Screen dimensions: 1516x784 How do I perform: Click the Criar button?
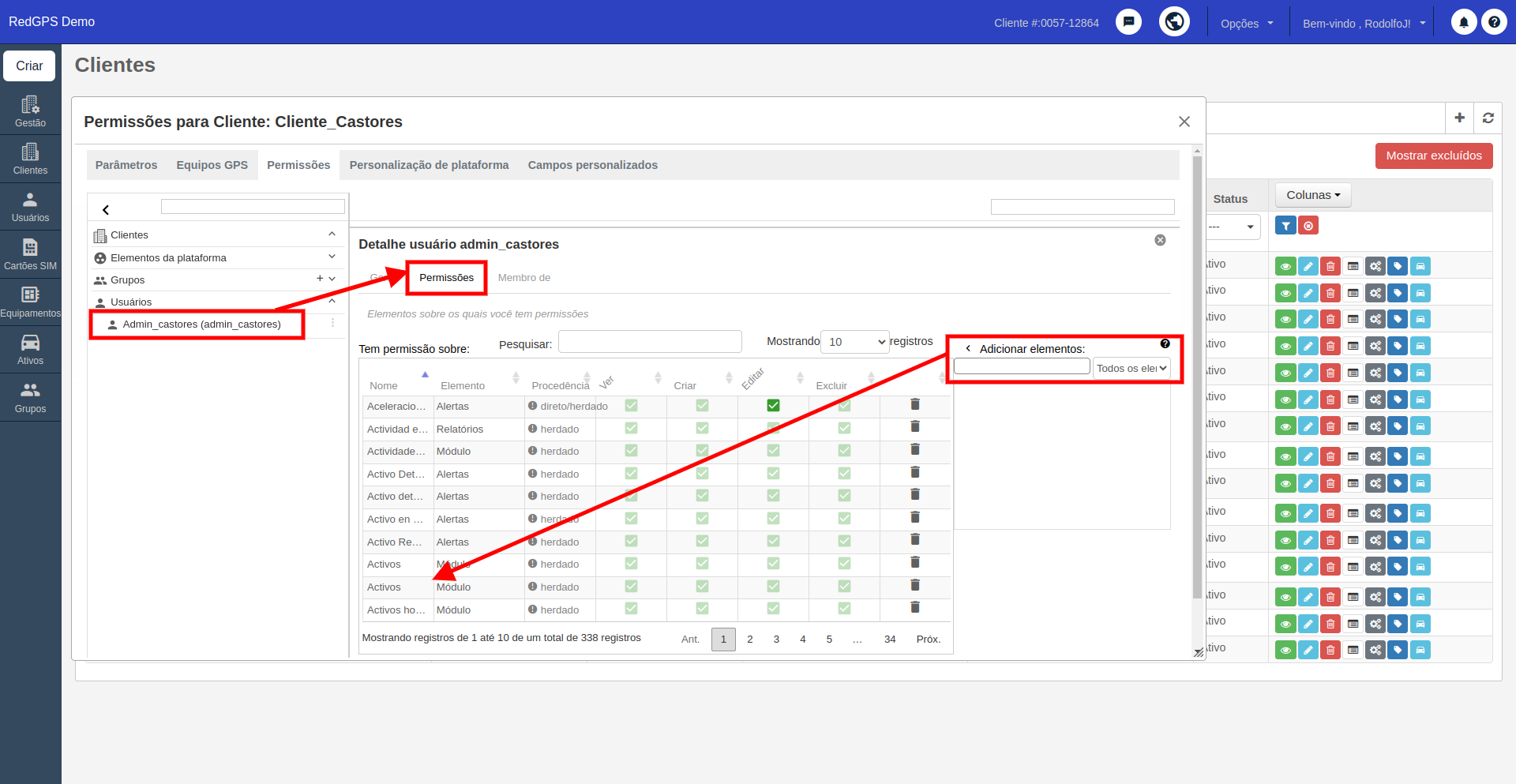click(x=29, y=66)
